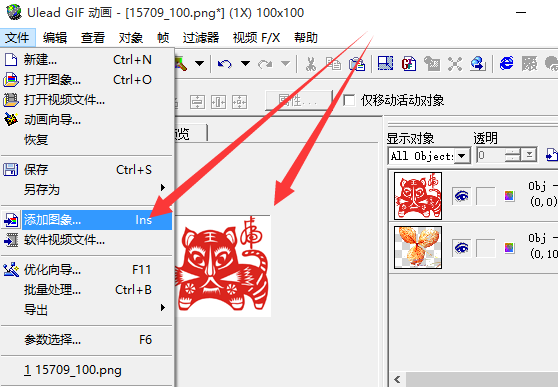Open the All Objects dropdown
The image size is (558, 387).
click(x=429, y=156)
